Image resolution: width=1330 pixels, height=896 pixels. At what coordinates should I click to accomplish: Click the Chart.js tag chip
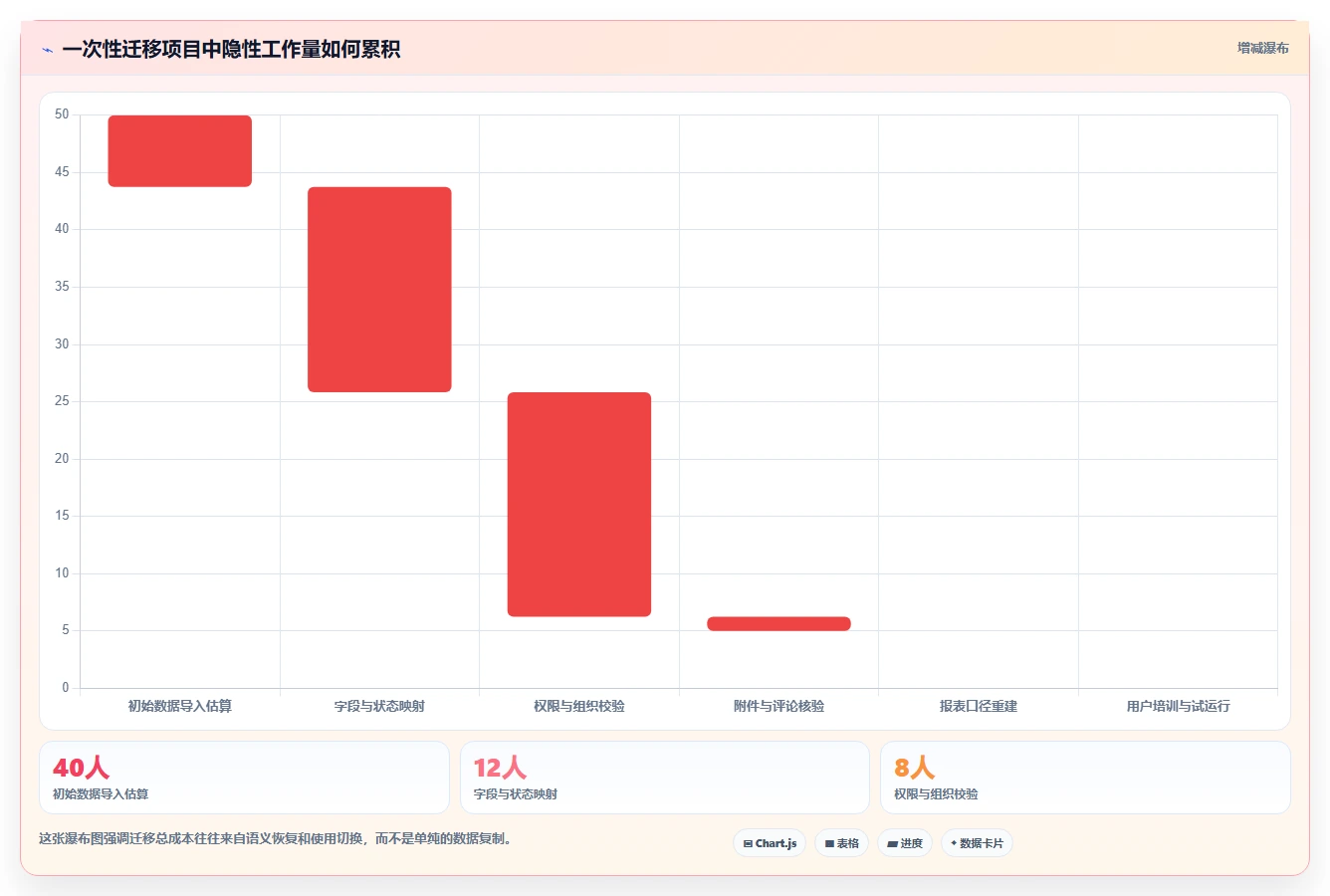click(770, 843)
